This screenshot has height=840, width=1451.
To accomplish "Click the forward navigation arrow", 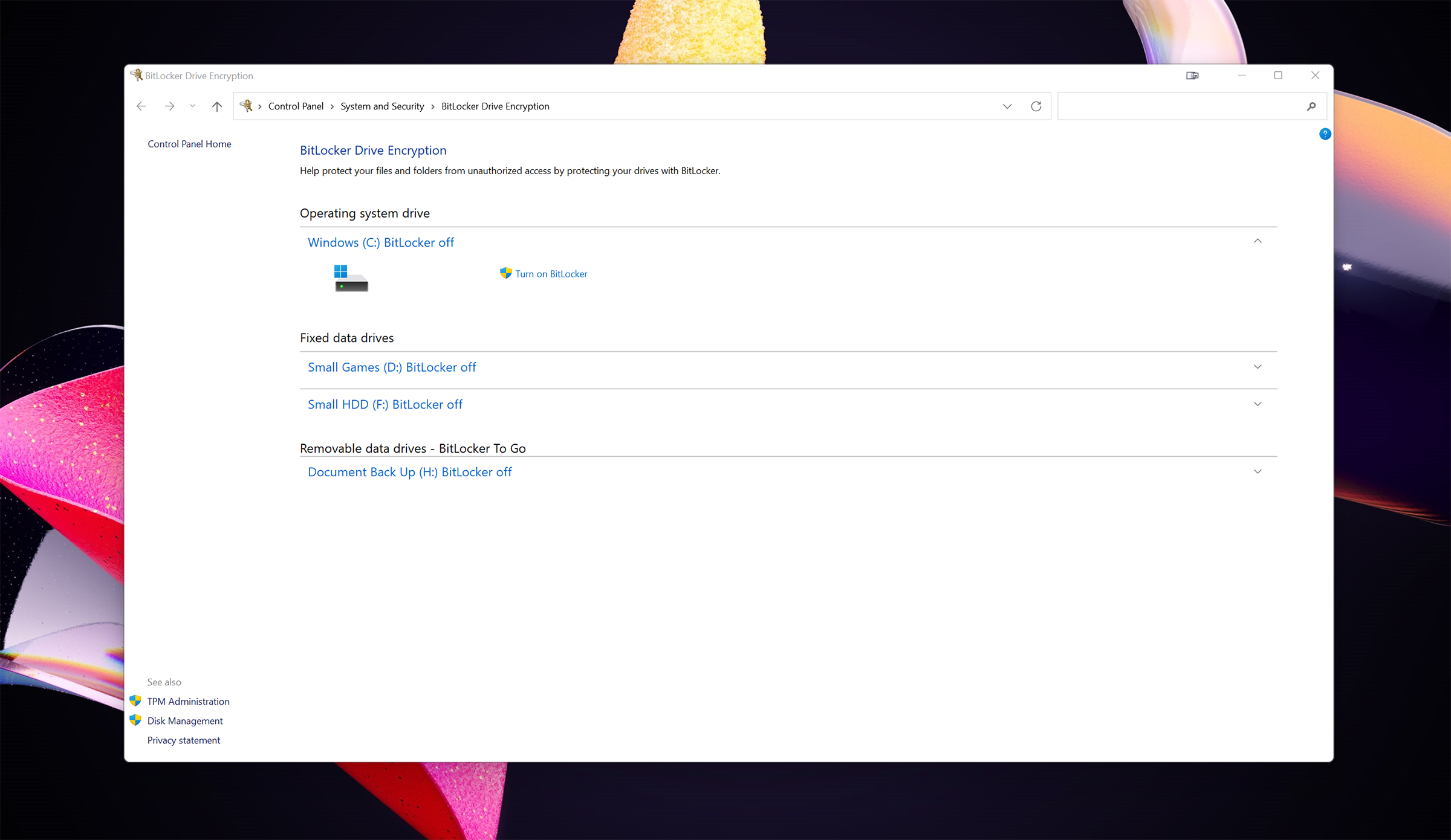I will coord(169,106).
